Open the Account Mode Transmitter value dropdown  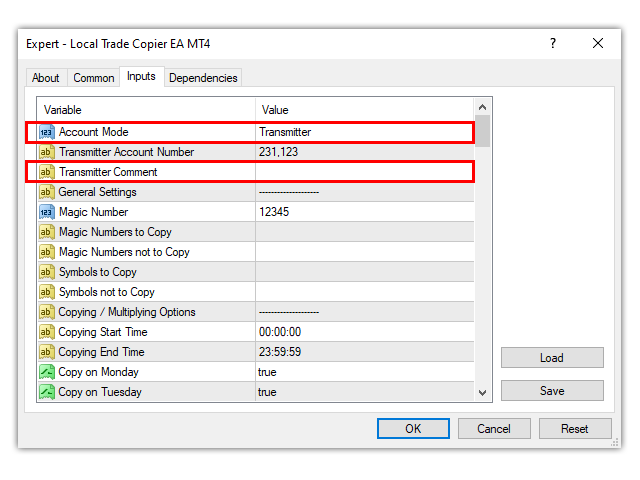tap(362, 132)
